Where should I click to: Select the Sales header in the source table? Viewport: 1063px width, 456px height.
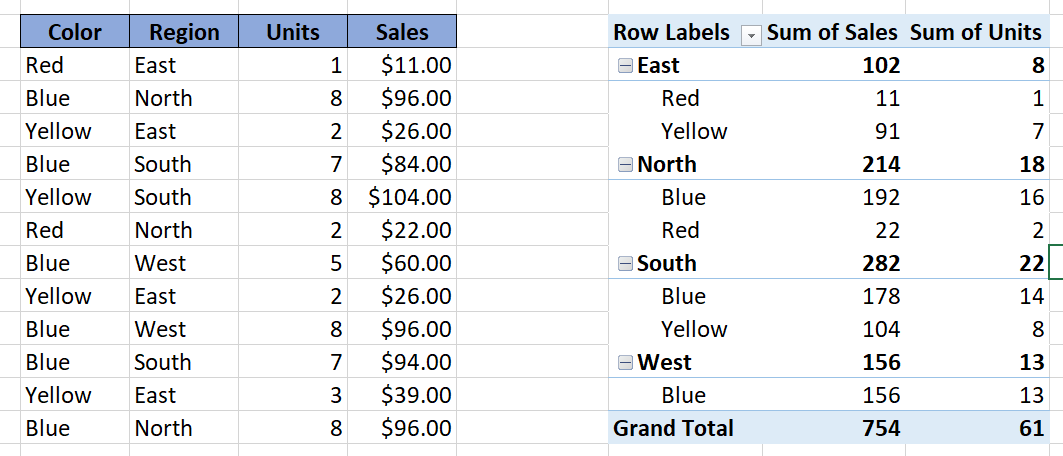coord(402,33)
